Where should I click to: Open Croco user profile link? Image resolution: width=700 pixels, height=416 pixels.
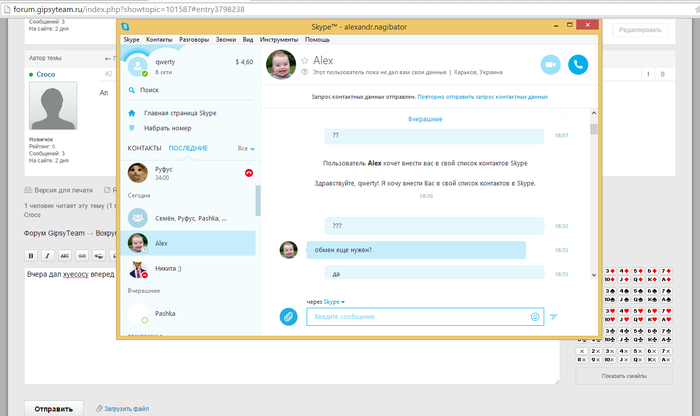coord(46,74)
